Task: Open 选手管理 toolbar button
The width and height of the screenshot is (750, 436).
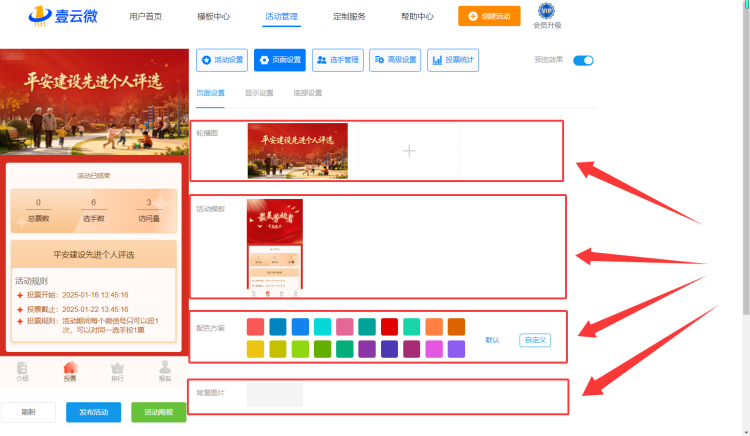Action: 338,60
